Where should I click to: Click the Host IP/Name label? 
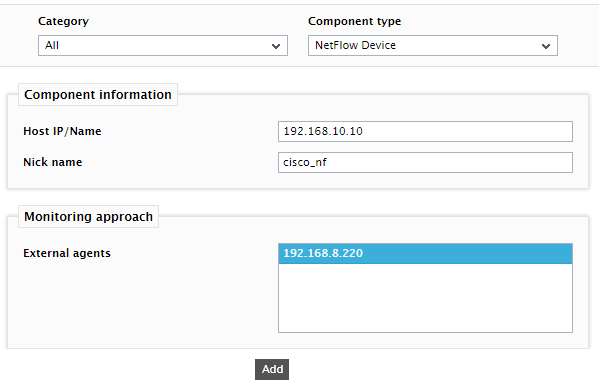click(62, 131)
